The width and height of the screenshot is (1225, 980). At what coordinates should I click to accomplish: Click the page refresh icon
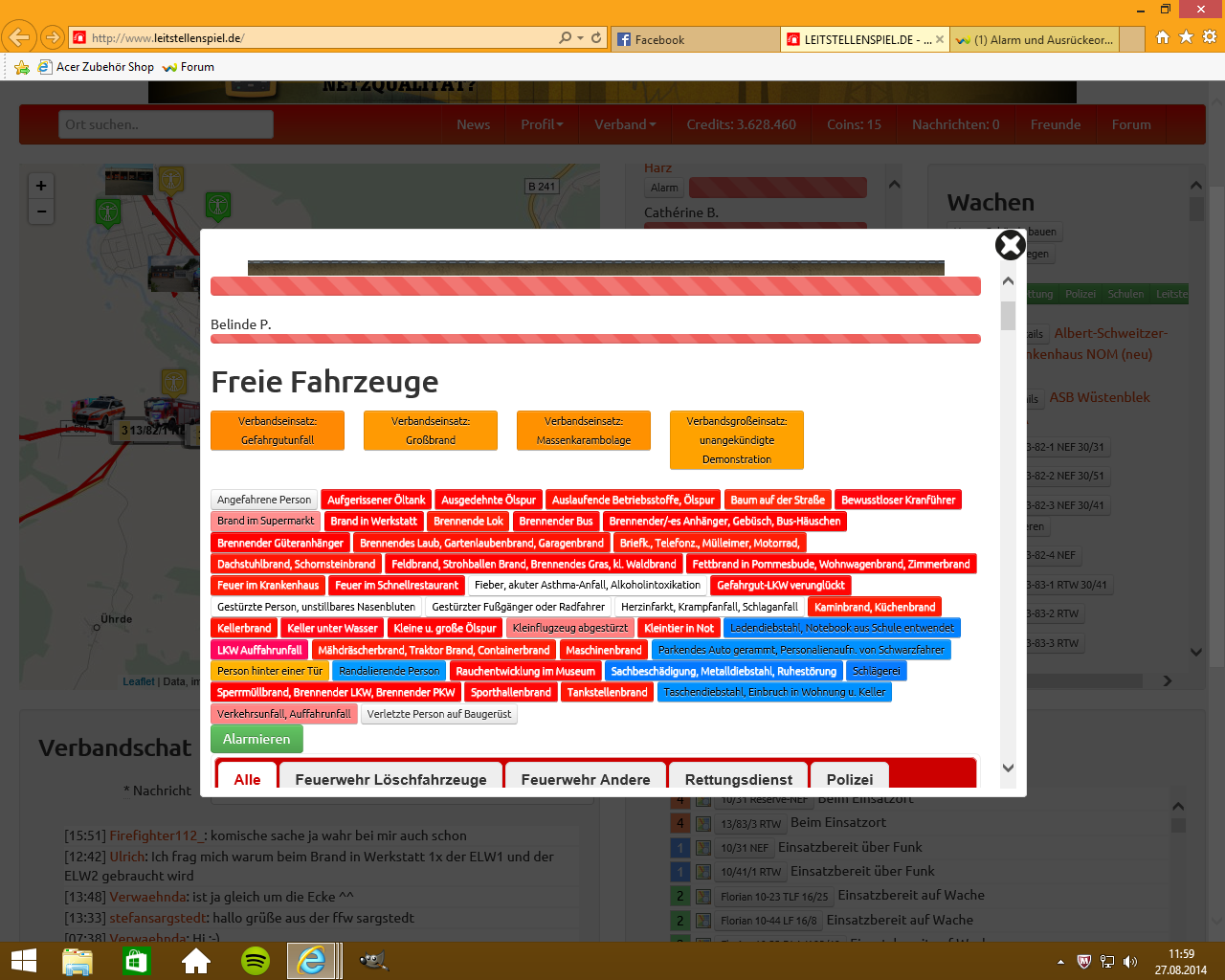(x=596, y=38)
